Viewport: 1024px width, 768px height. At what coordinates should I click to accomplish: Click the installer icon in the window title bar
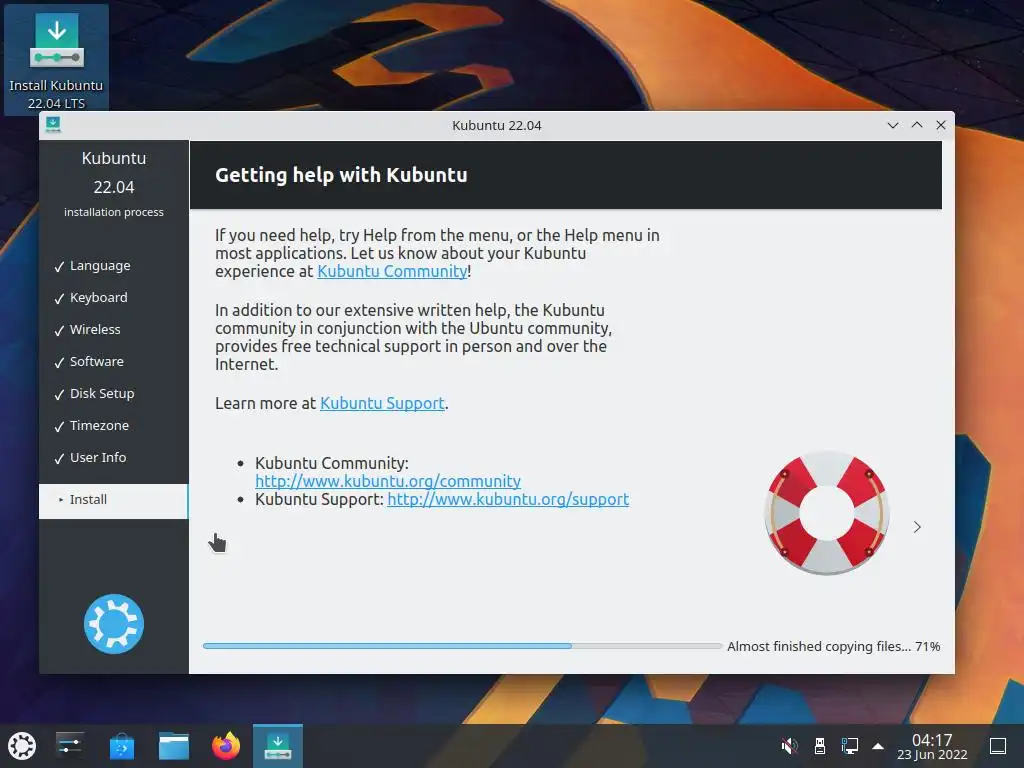tap(53, 125)
